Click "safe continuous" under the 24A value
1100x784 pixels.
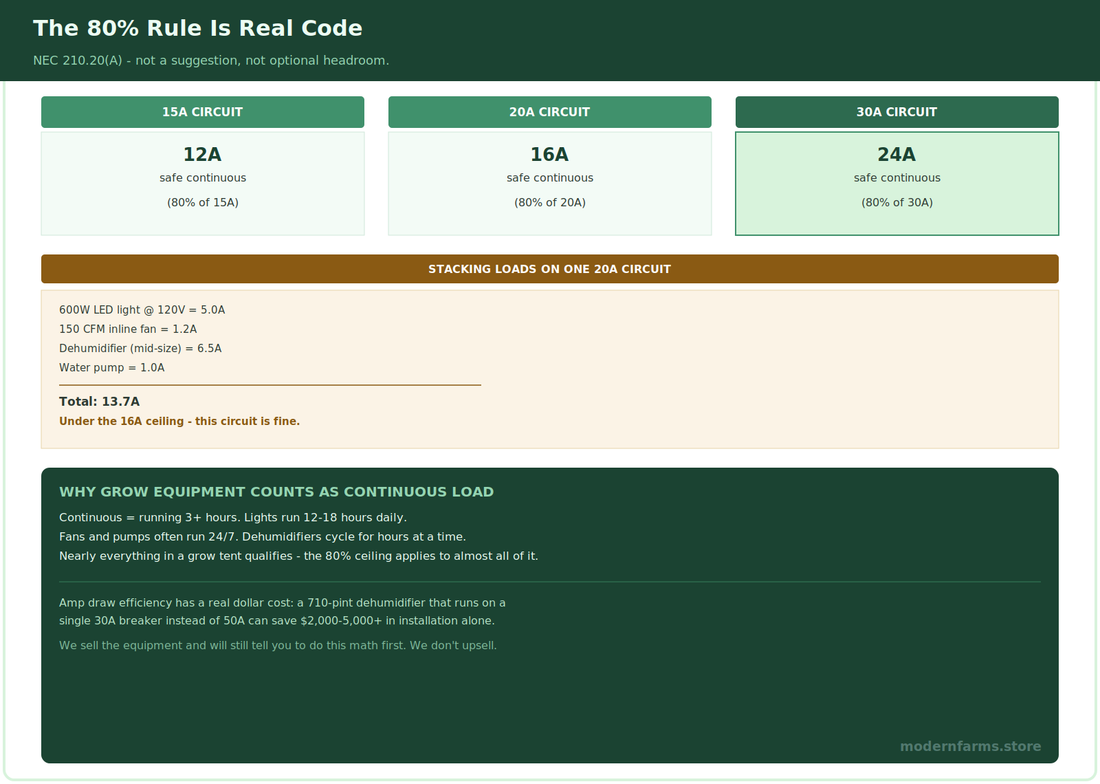click(x=897, y=178)
